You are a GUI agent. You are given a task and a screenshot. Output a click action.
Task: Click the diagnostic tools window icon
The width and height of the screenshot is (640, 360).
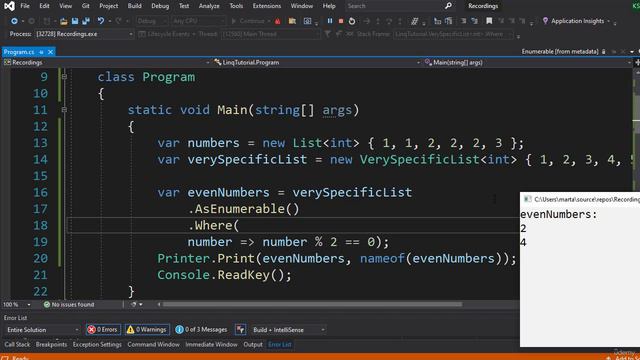tap(307, 21)
